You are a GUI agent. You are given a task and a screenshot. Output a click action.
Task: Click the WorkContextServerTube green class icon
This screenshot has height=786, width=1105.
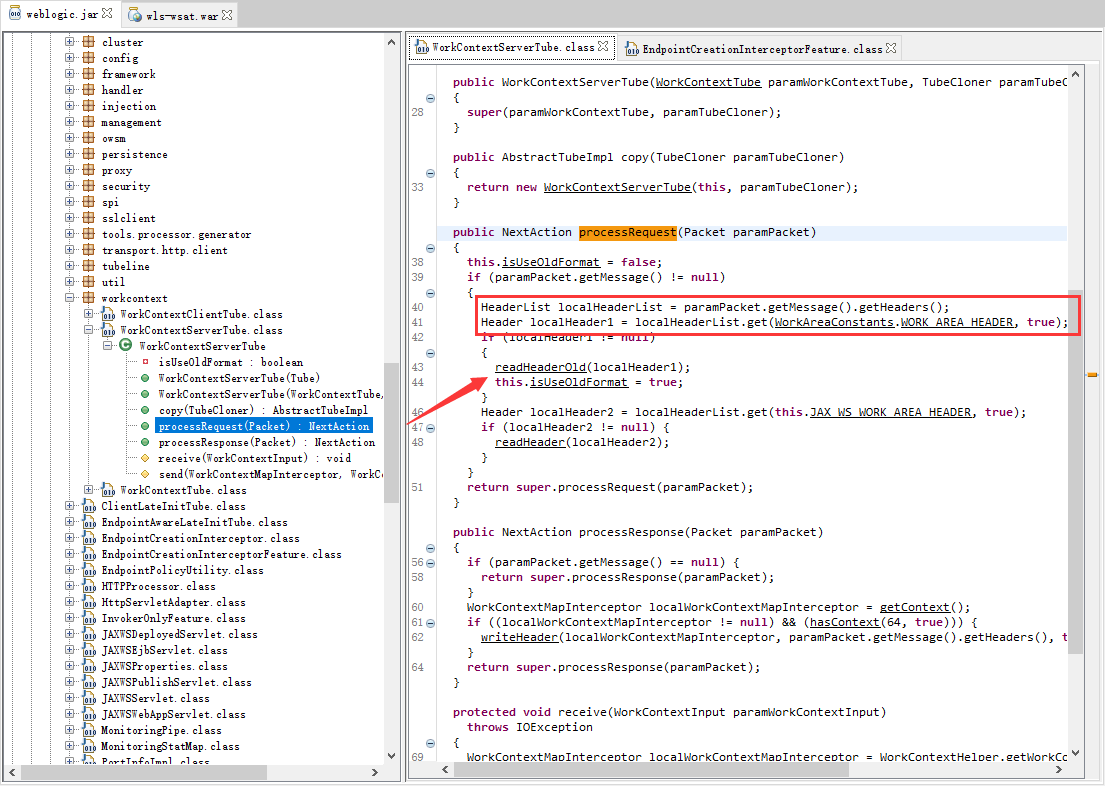click(x=126, y=345)
